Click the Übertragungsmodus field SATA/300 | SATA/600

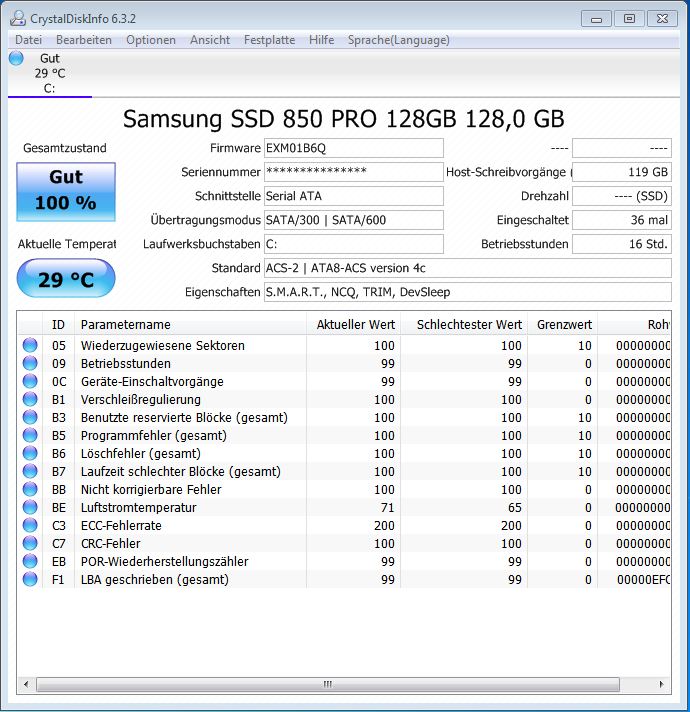354,220
